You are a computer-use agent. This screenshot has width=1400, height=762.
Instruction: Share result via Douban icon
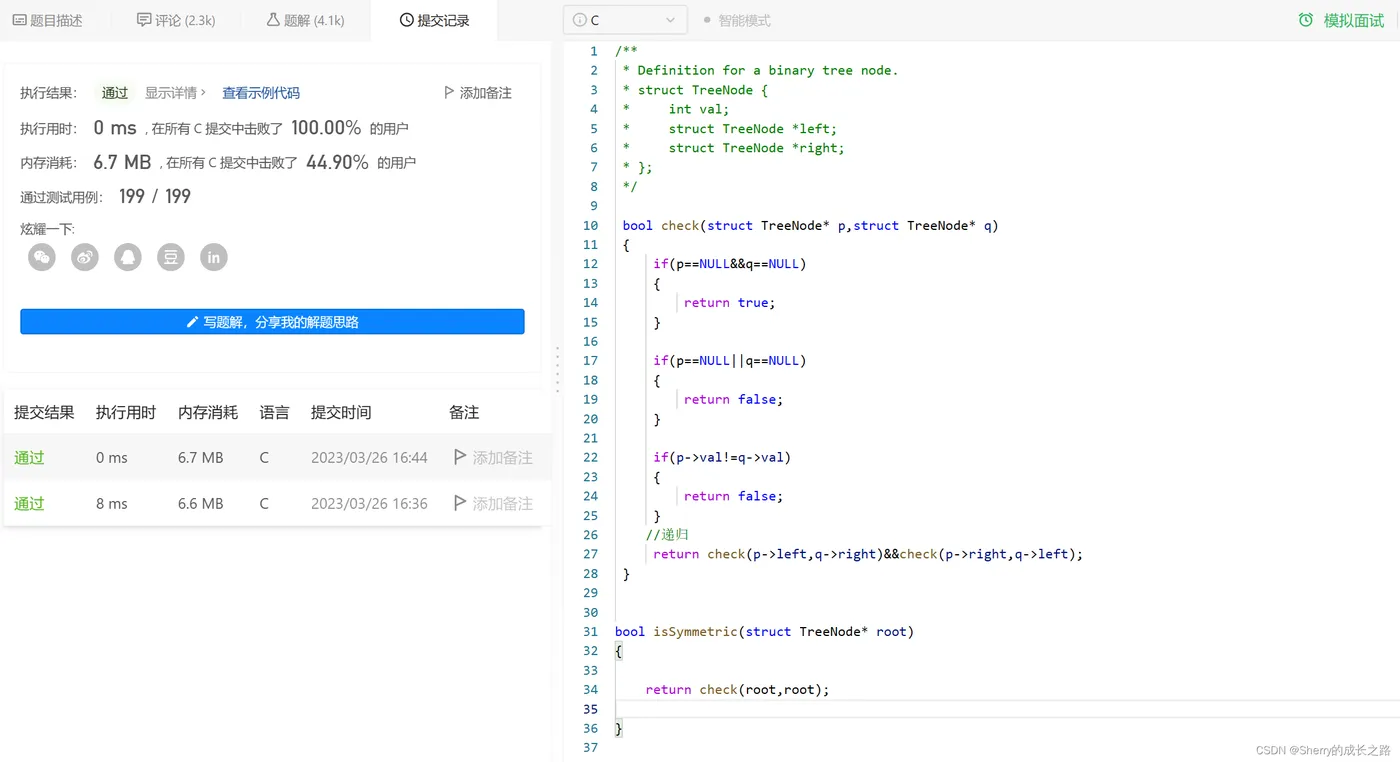pos(171,257)
